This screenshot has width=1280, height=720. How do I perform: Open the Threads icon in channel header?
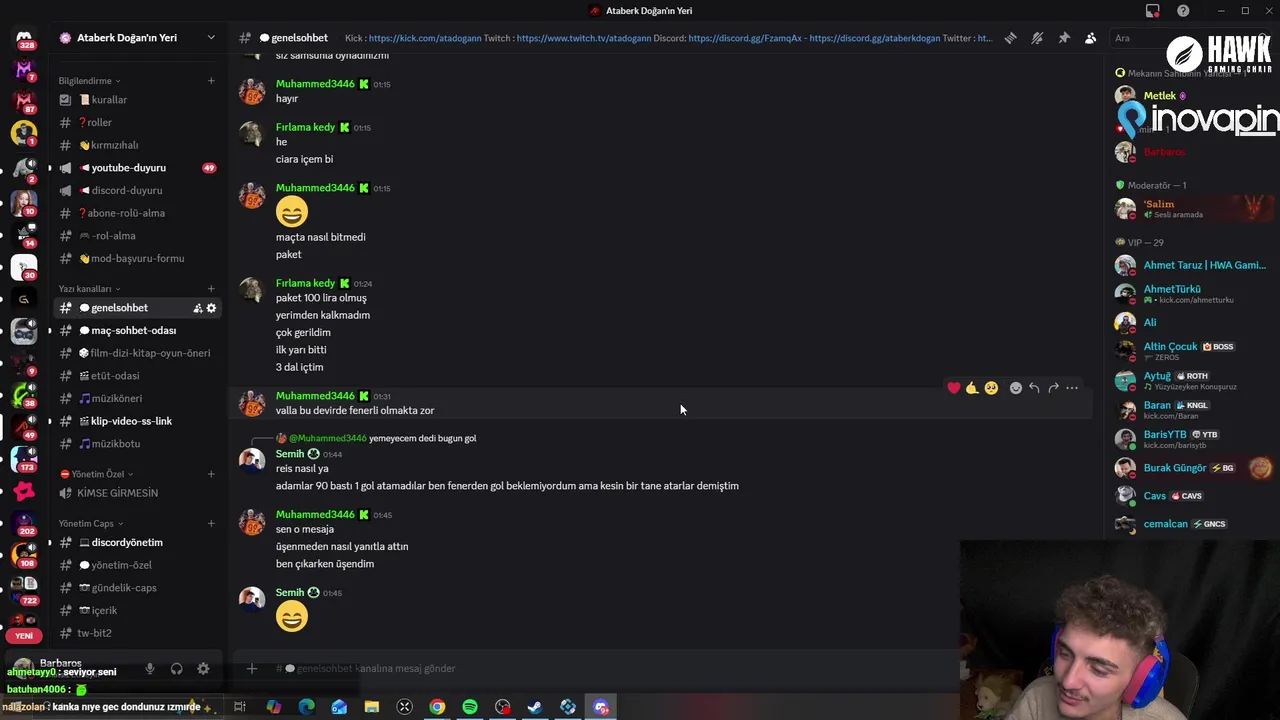pos(1010,38)
